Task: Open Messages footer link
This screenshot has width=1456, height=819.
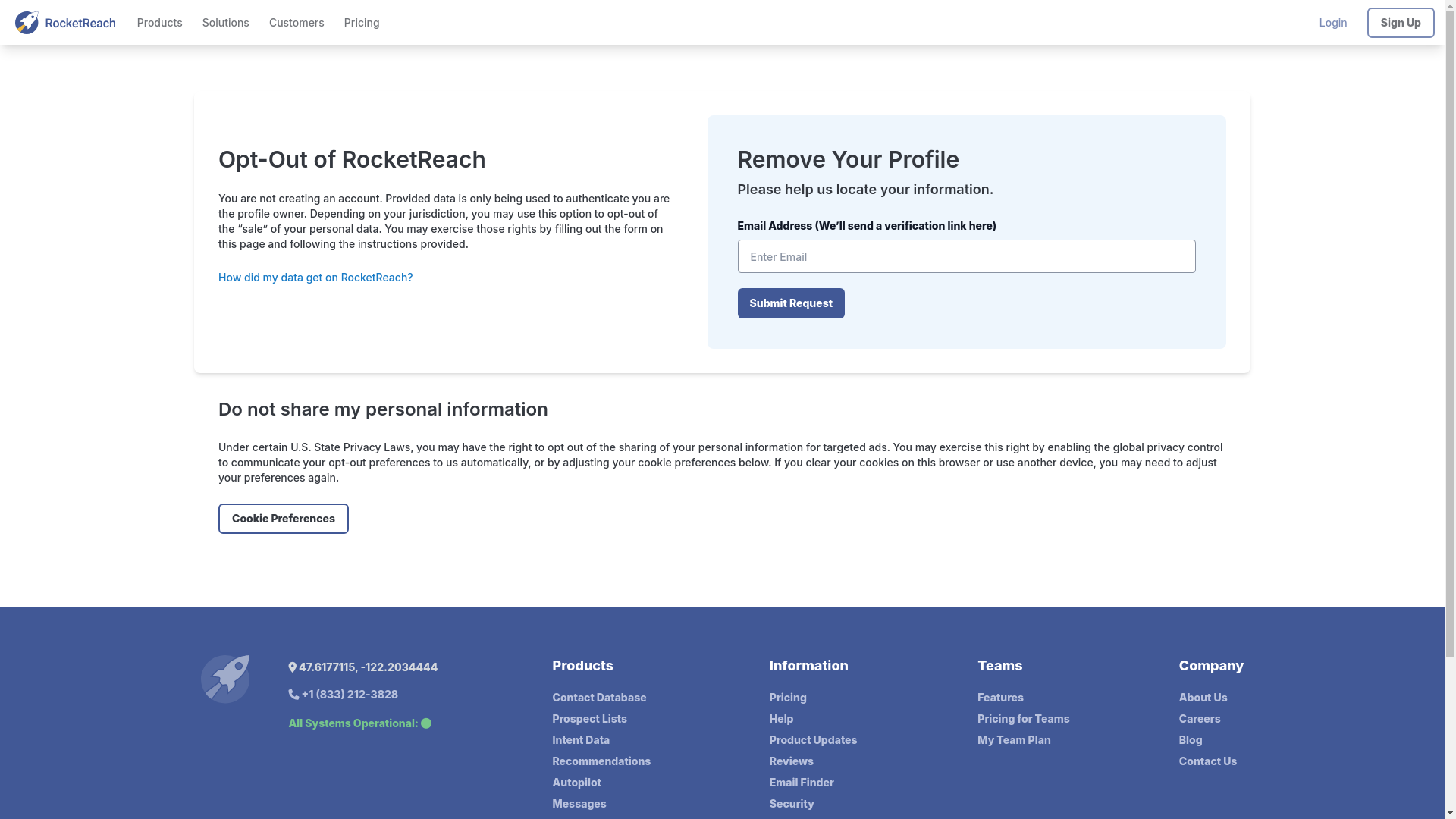Action: (x=579, y=804)
